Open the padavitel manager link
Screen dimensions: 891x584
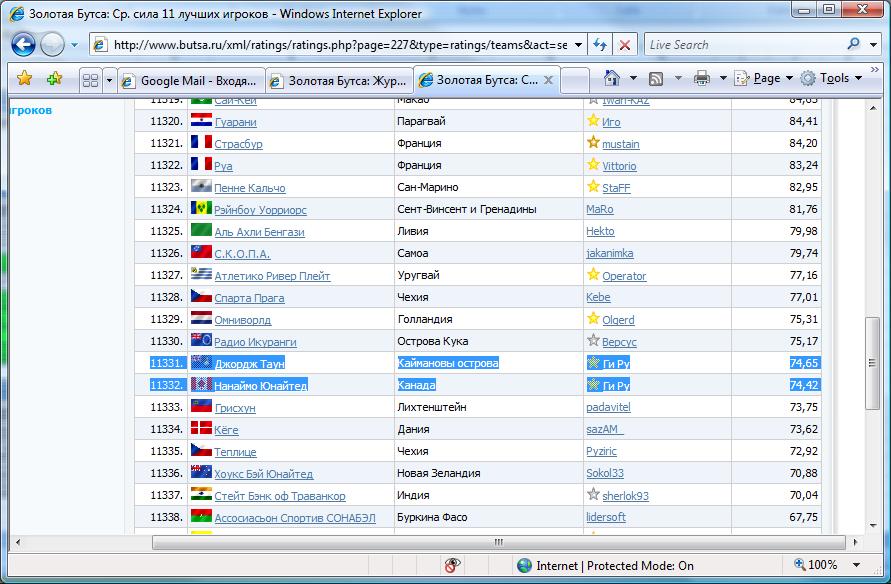607,408
